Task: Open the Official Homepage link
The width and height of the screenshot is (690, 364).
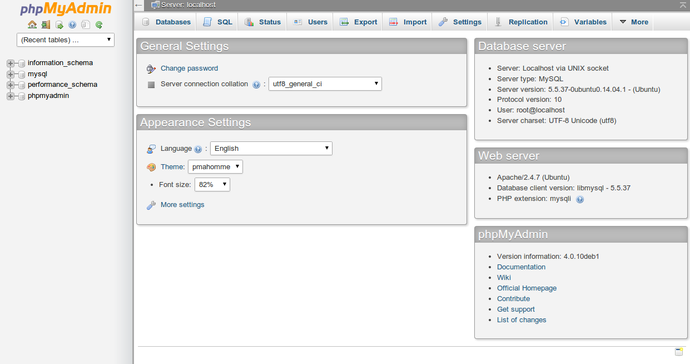Action: (527, 288)
